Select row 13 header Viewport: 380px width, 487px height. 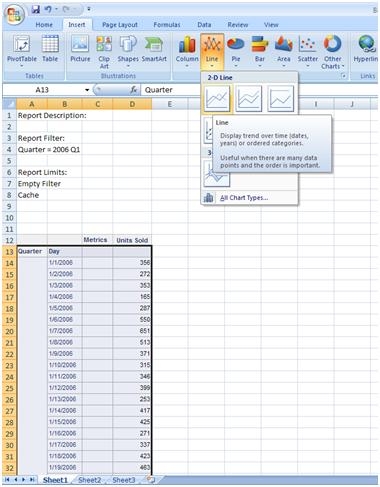(x=9, y=252)
